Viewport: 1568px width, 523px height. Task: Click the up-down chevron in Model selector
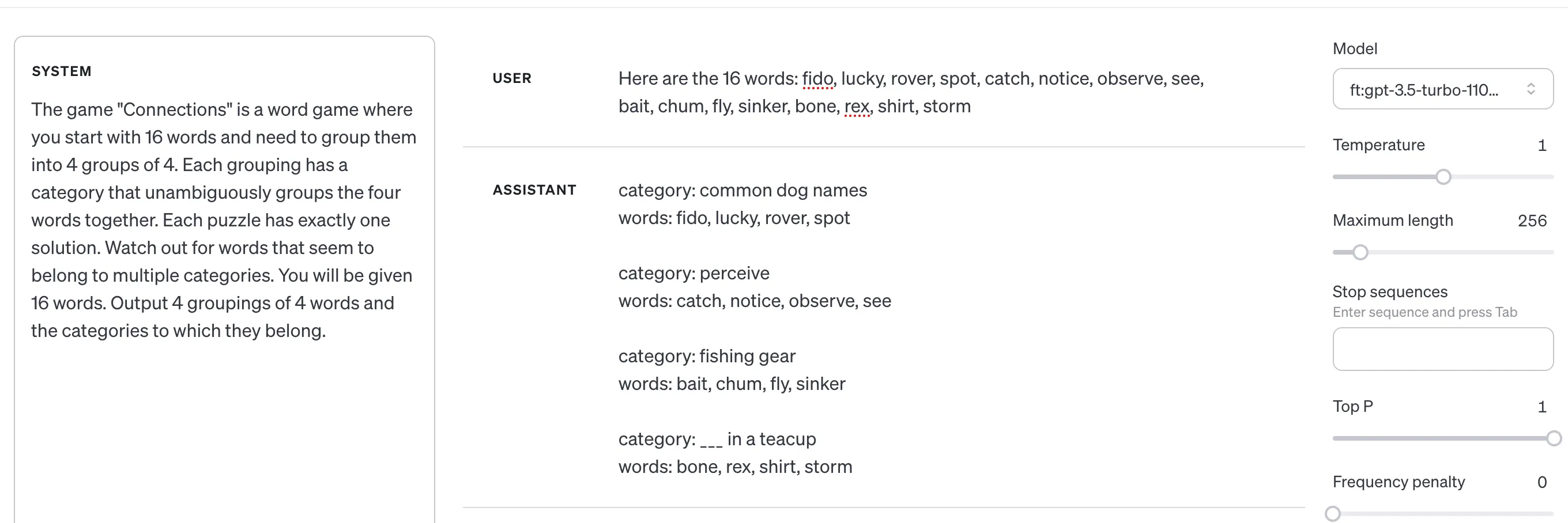[x=1531, y=89]
